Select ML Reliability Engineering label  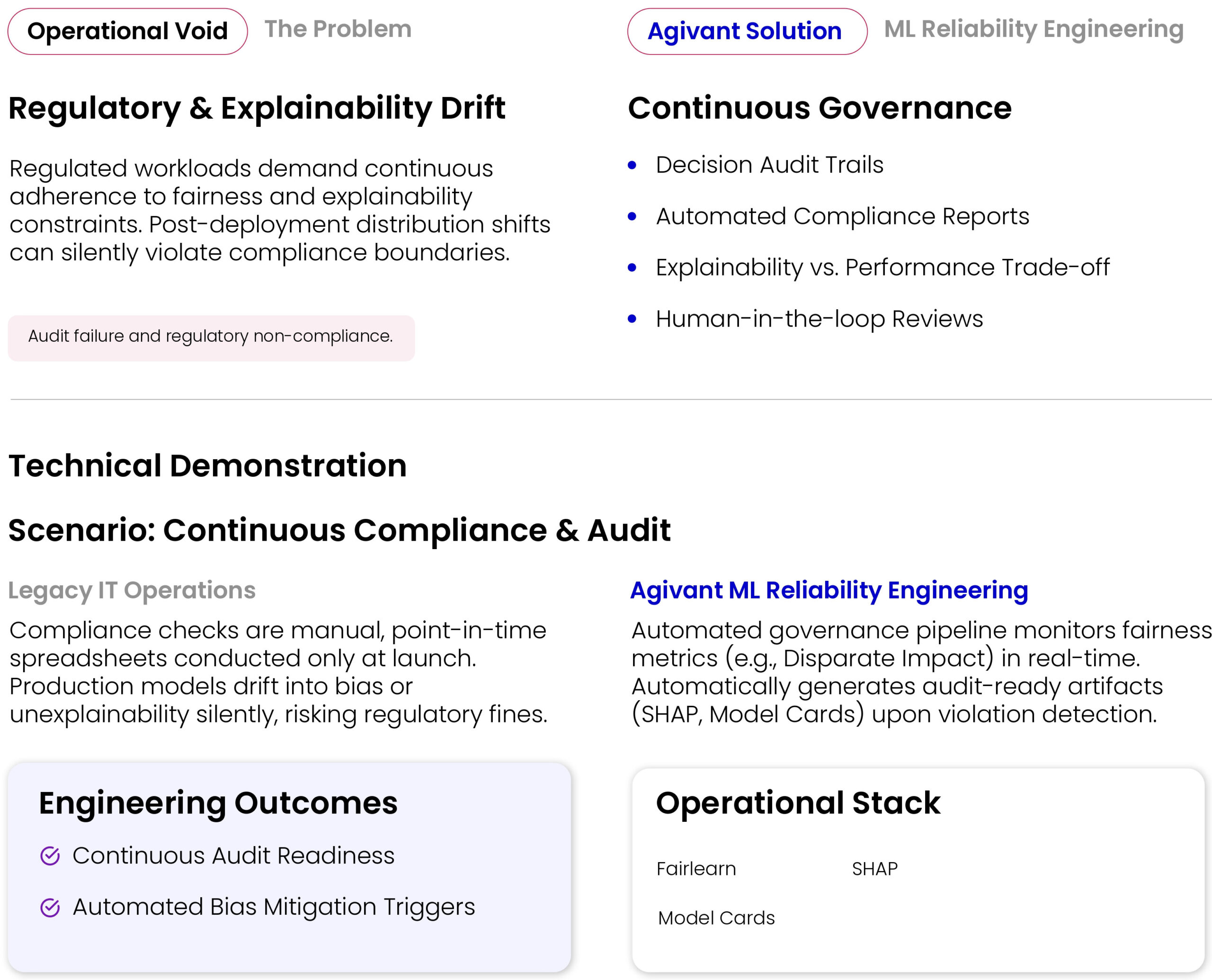(x=1033, y=29)
